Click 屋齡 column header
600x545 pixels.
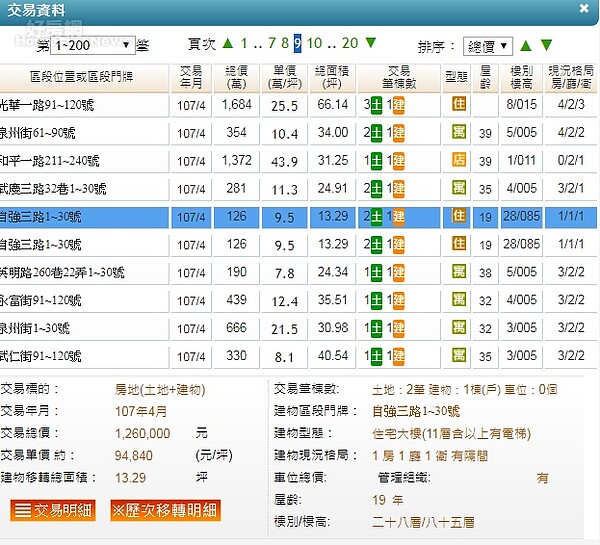[485, 77]
